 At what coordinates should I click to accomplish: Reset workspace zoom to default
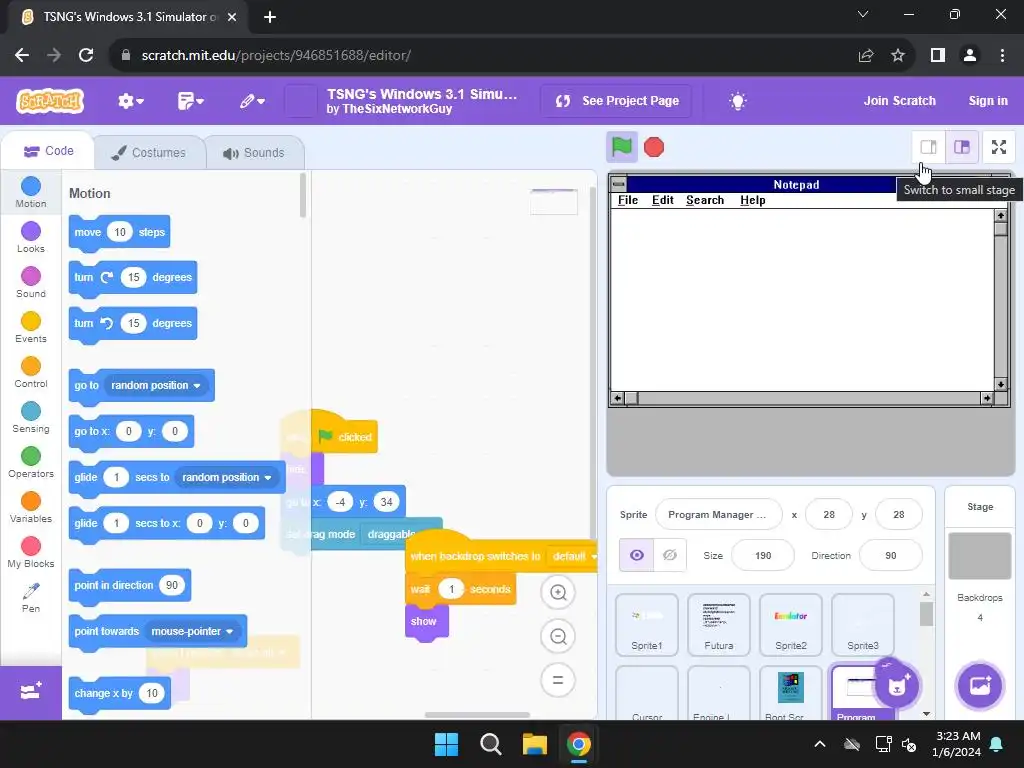pos(558,680)
